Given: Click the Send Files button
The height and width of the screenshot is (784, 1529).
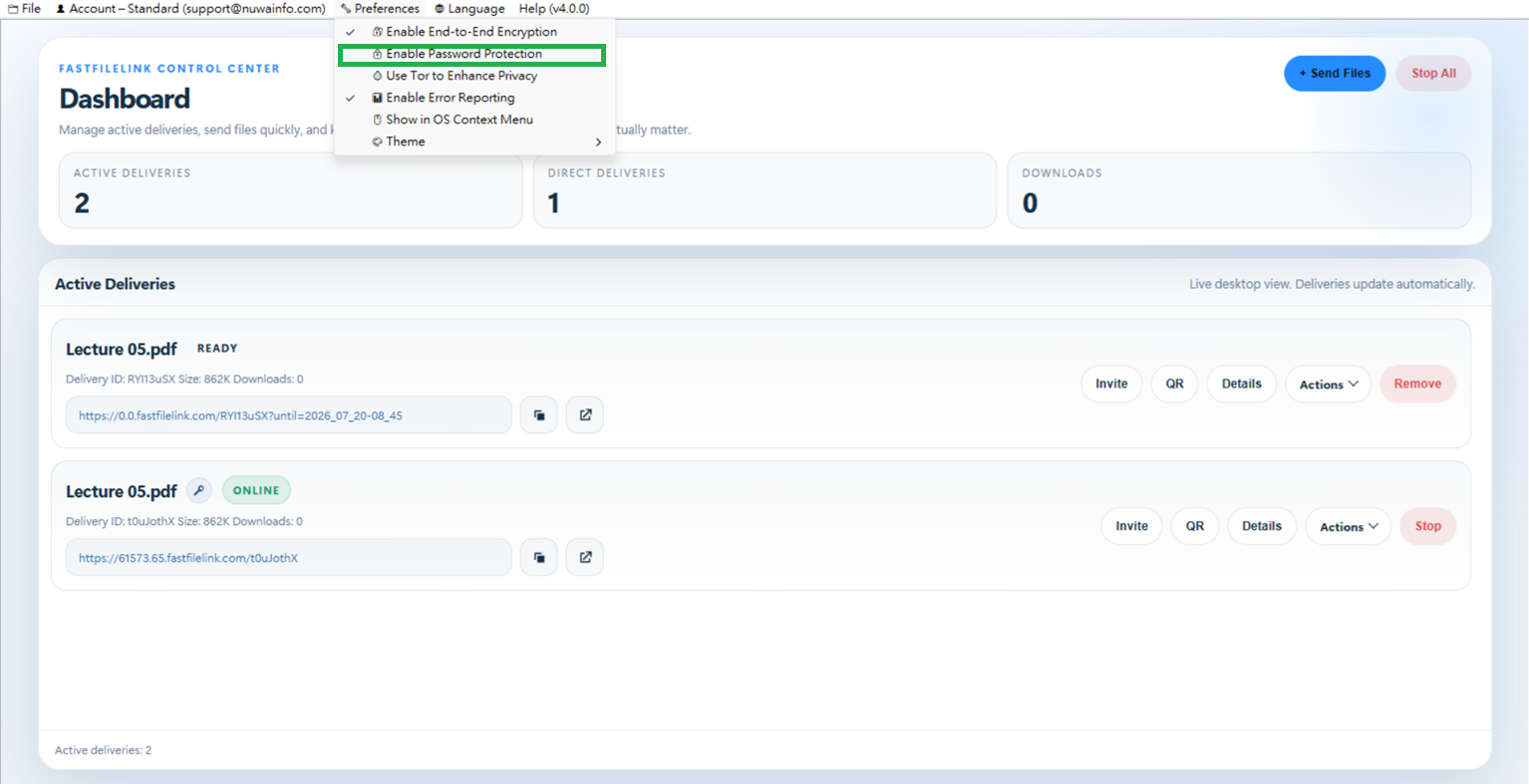Looking at the screenshot, I should (x=1335, y=74).
